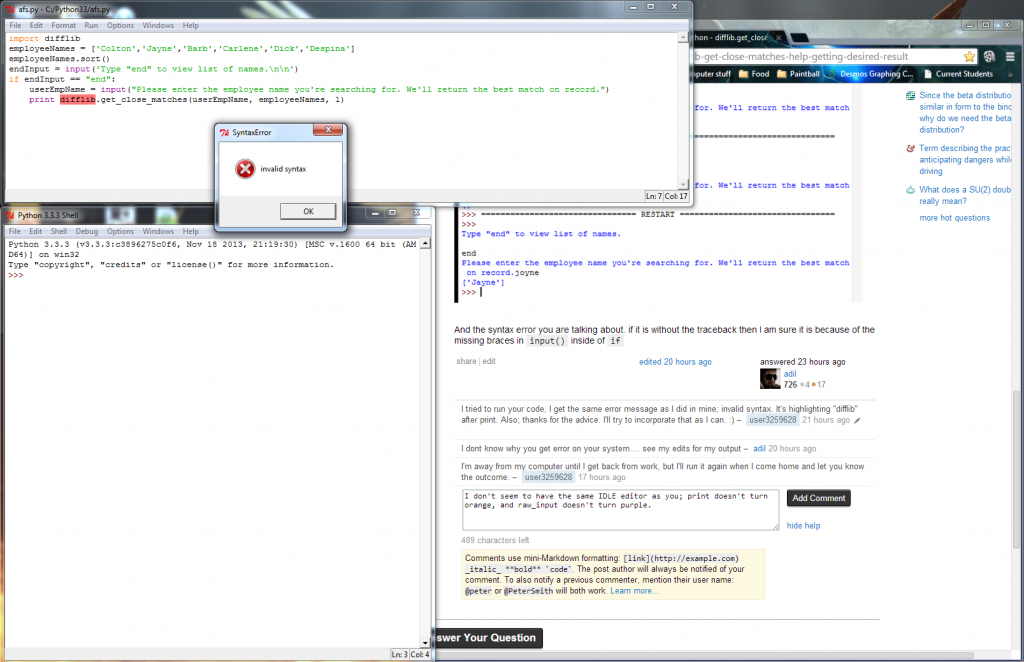The width and height of the screenshot is (1024, 662).
Task: Click the hide help link
Action: [803, 525]
